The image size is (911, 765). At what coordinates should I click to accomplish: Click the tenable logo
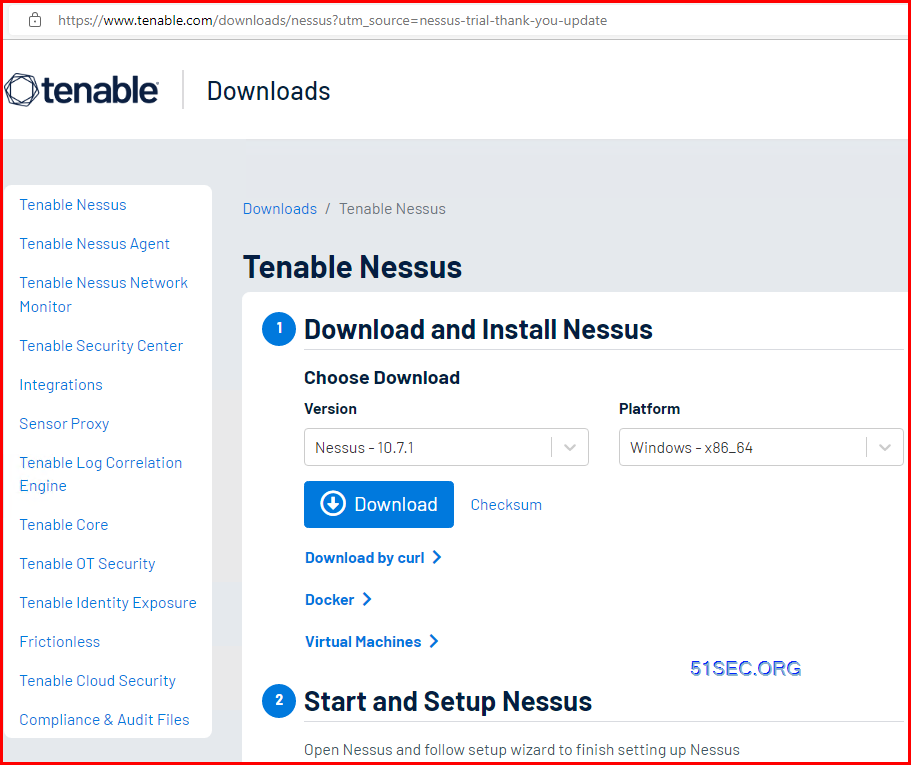81,90
